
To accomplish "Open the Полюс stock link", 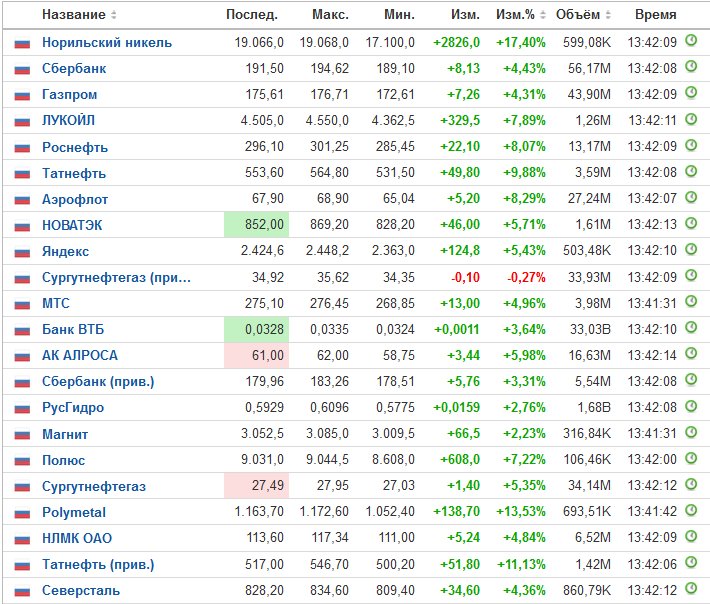I will [x=63, y=460].
